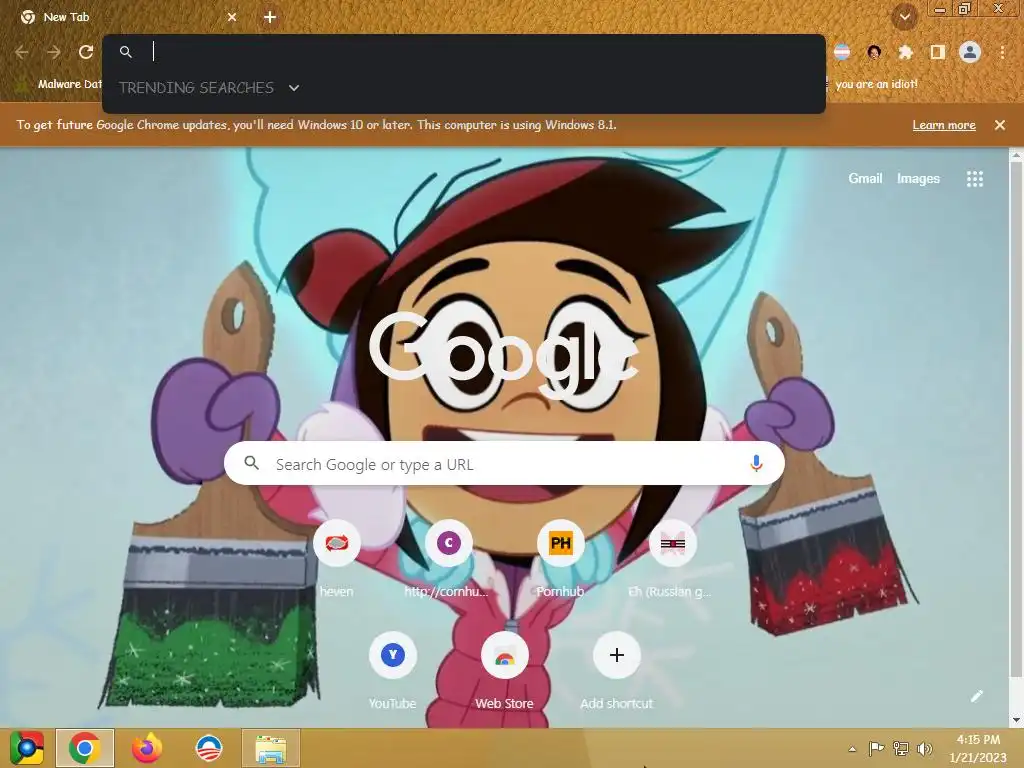
Task: Click the striped flag extension icon
Action: (842, 52)
